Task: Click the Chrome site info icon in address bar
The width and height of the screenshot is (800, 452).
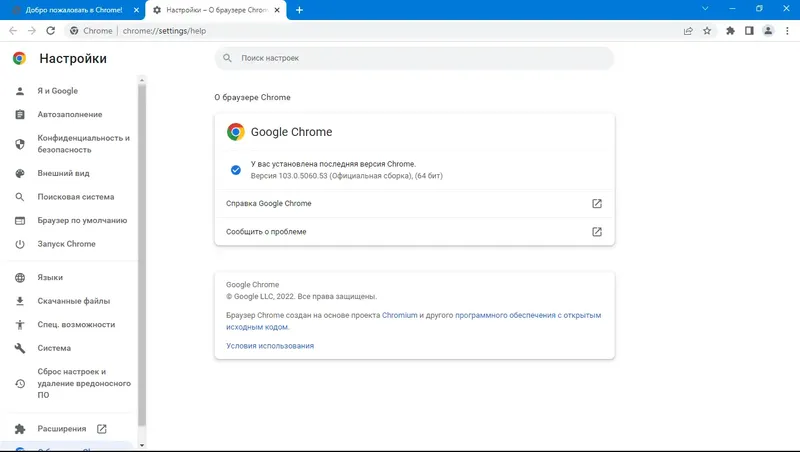Action: click(74, 31)
